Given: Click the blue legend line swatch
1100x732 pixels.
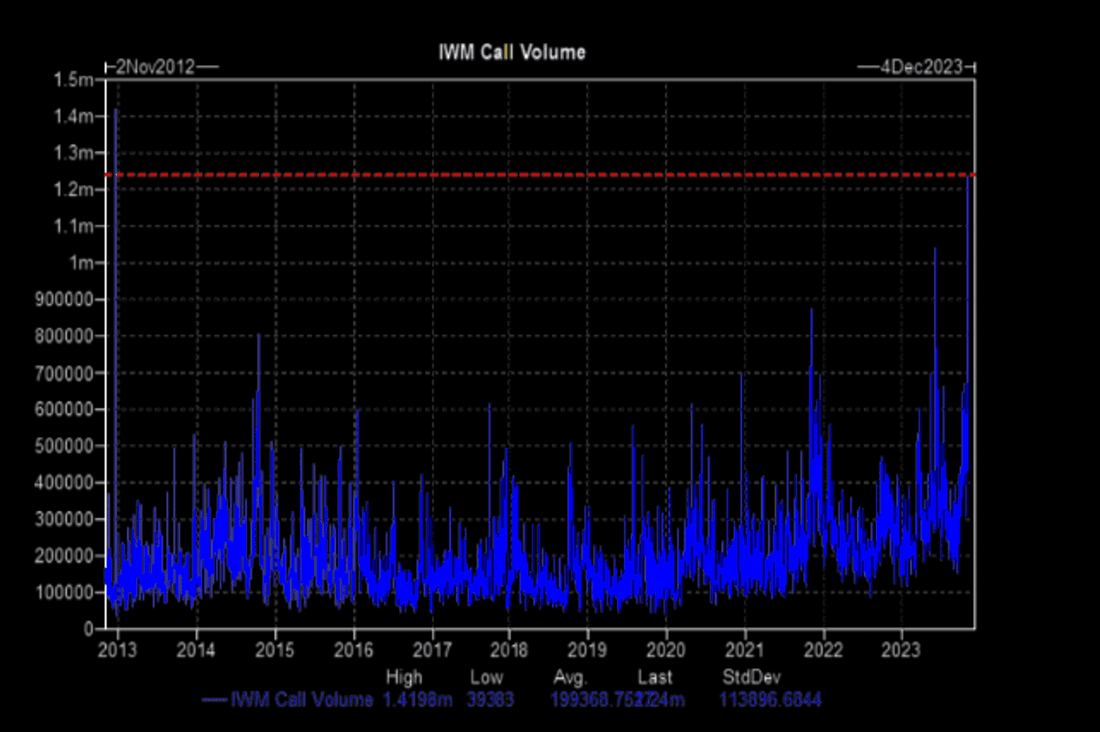Looking at the screenshot, I should tap(214, 700).
